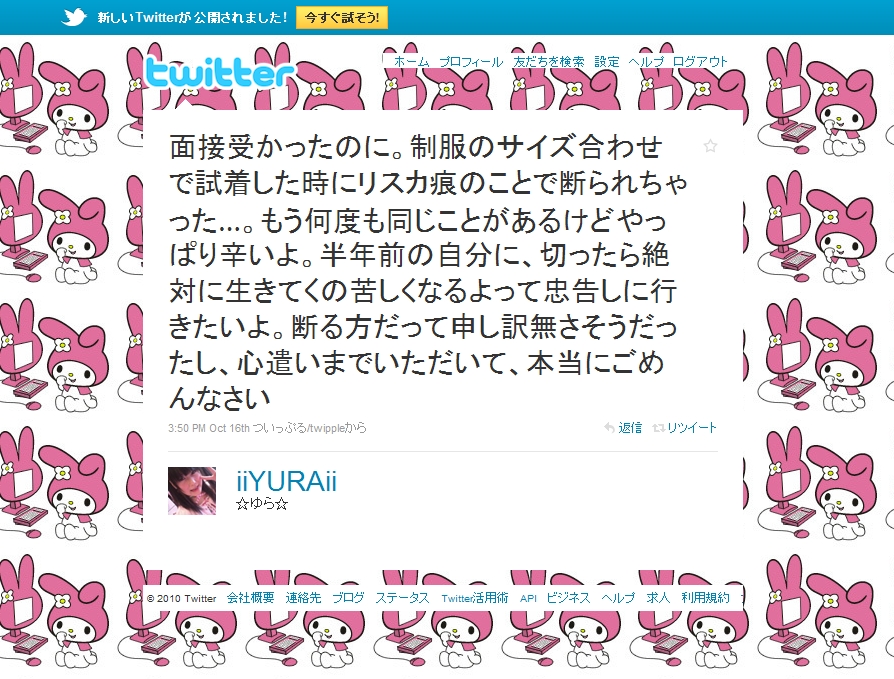This screenshot has height=679, width=894.
Task: Click the Twitter bird icon in top banner
Action: click(x=74, y=17)
